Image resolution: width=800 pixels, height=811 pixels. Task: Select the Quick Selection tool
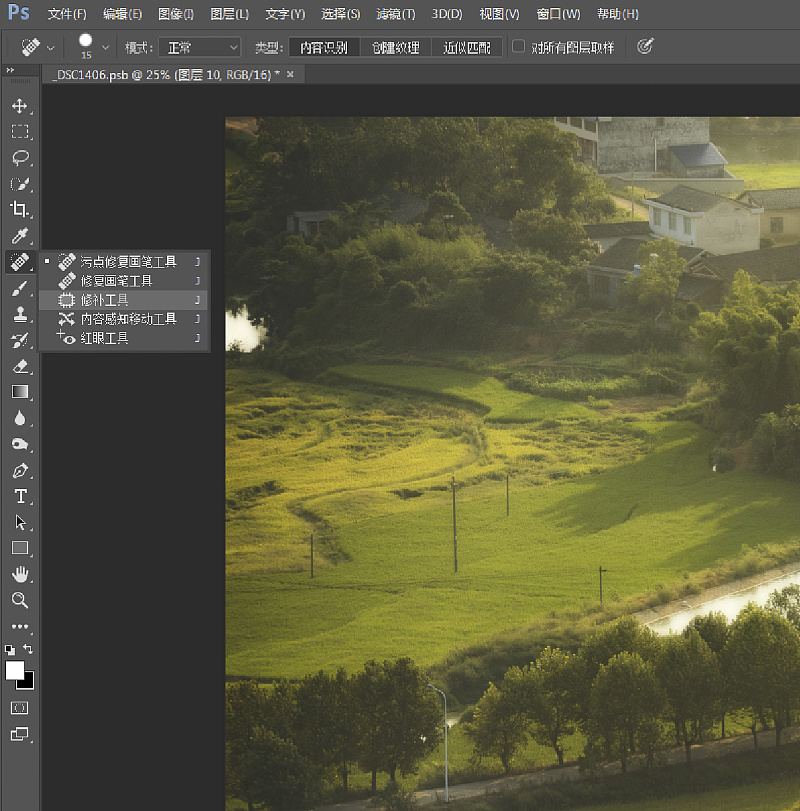(20, 184)
